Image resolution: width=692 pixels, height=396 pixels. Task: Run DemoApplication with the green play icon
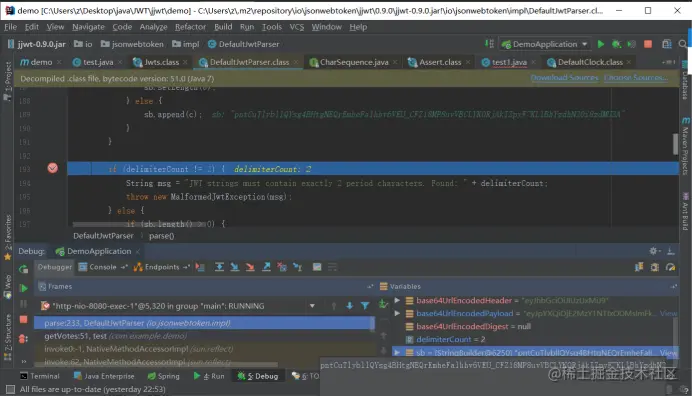click(x=601, y=44)
